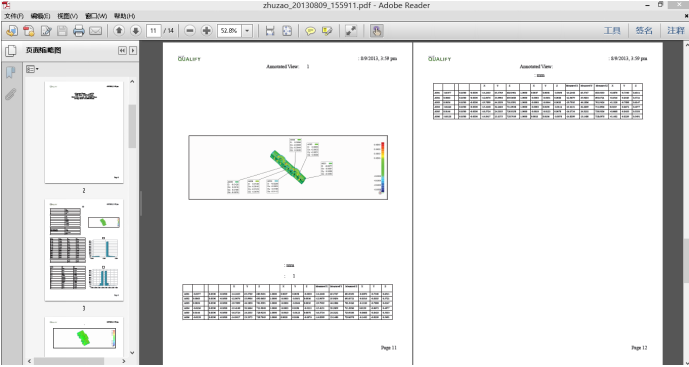Click the Print document icon

(79, 31)
